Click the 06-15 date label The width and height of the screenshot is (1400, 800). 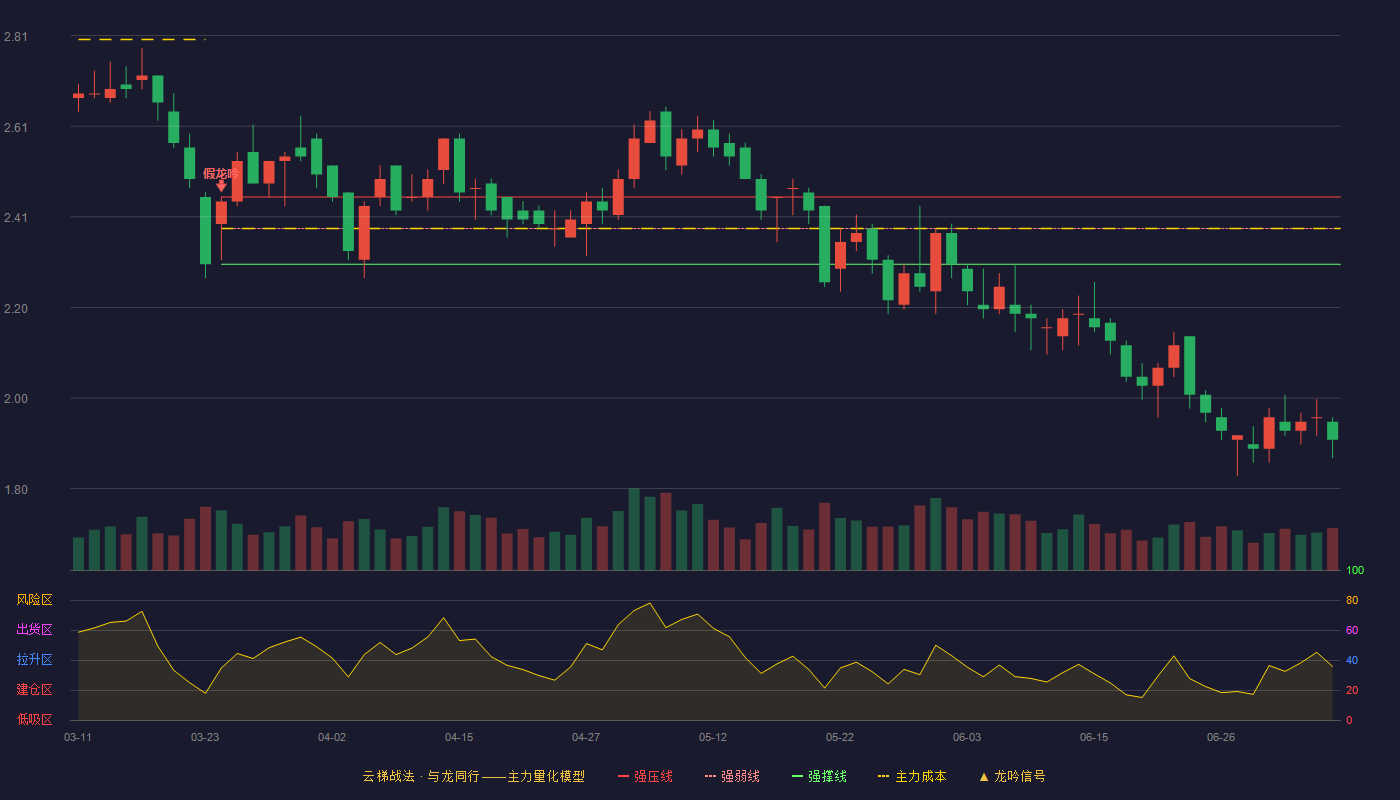(x=1094, y=737)
